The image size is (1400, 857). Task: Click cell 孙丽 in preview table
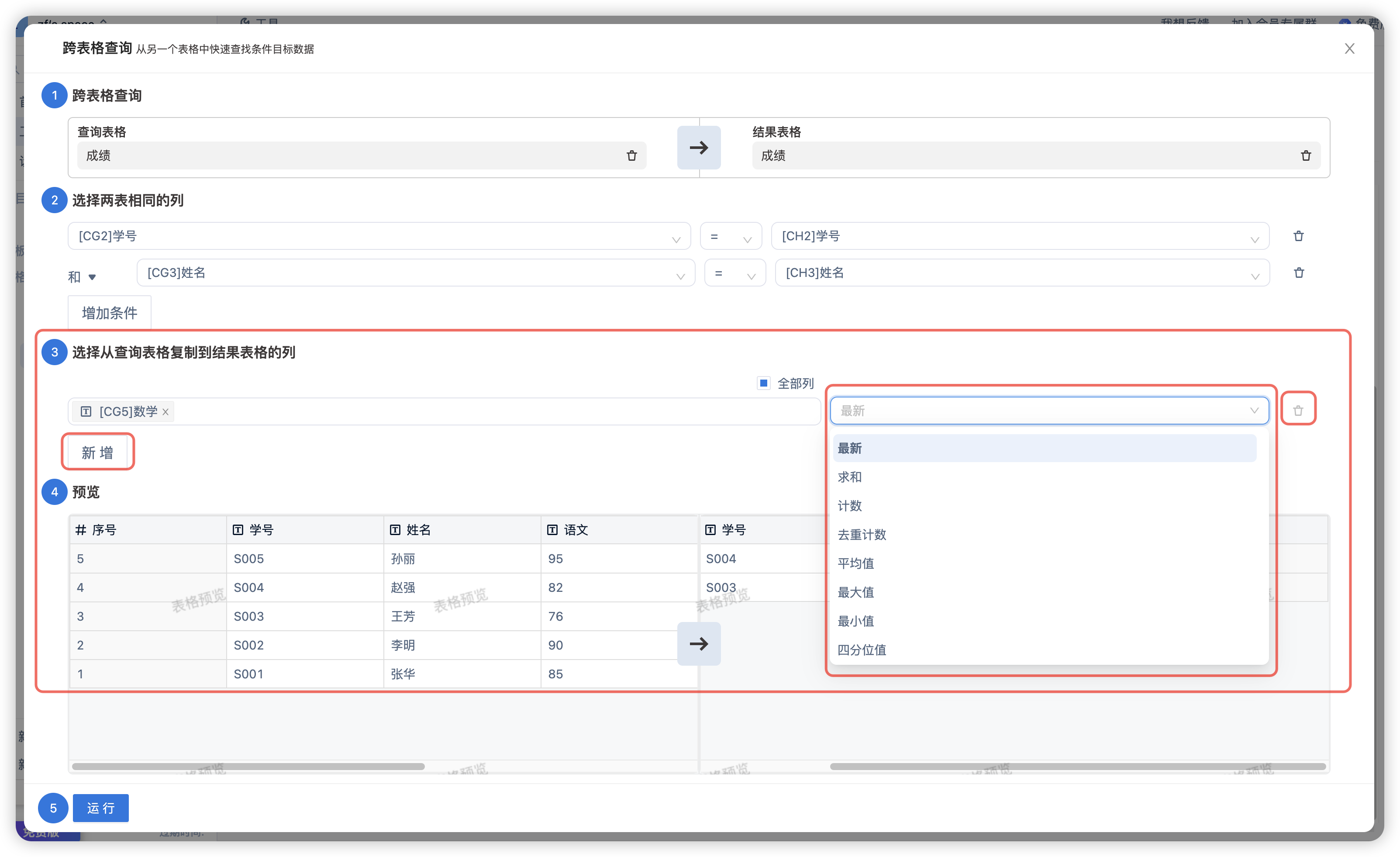coord(462,559)
